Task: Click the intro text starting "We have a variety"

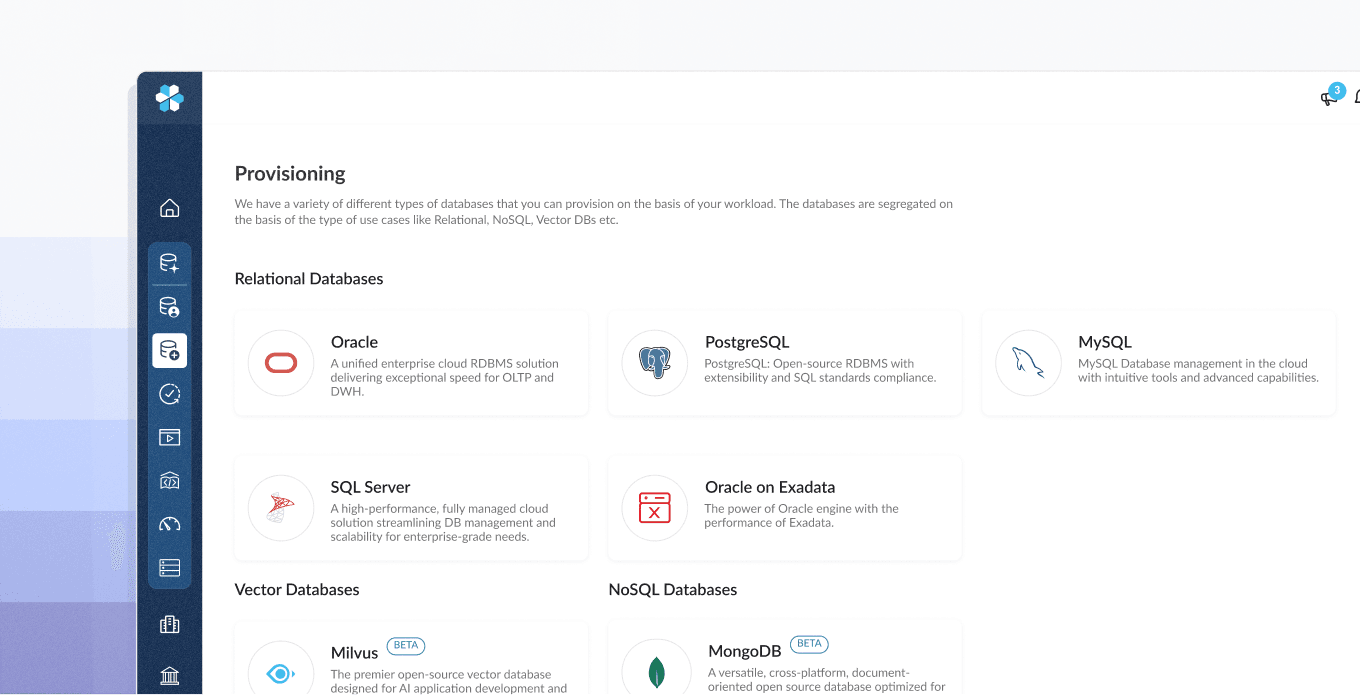Action: [594, 211]
